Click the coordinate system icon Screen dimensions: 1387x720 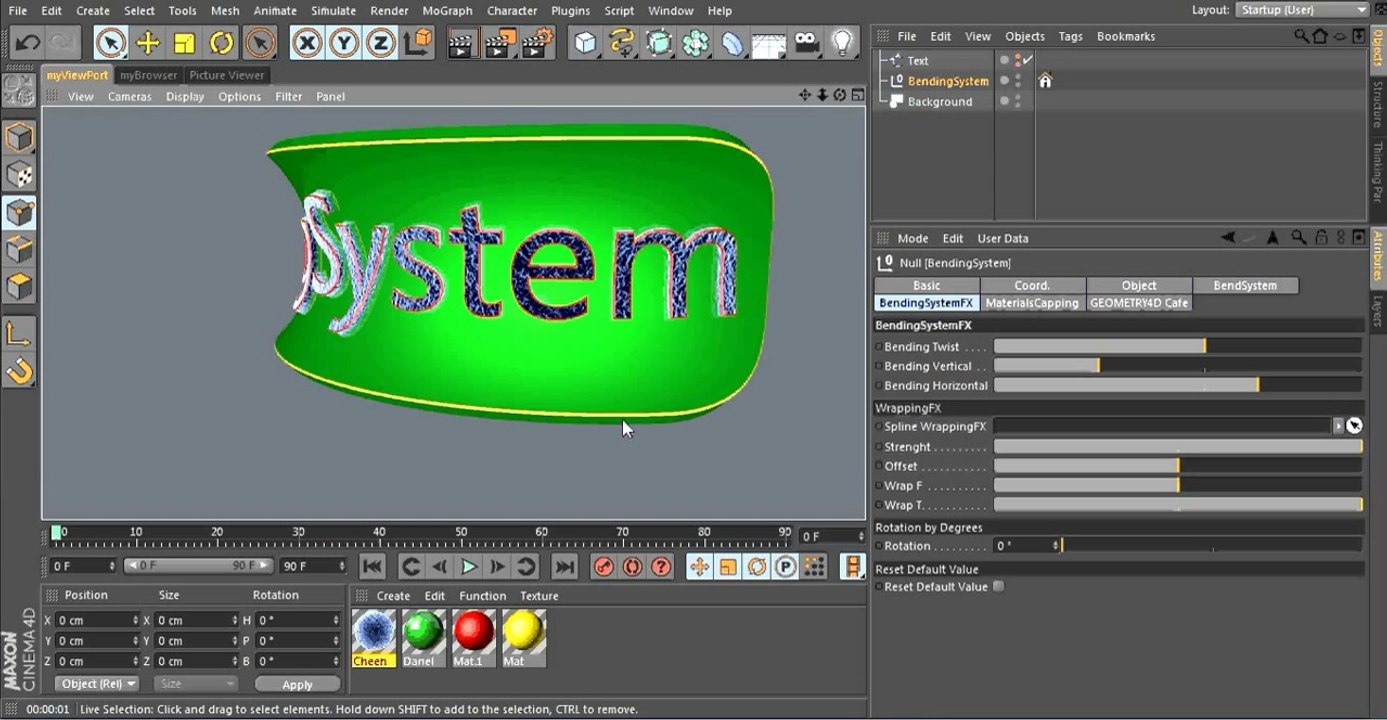click(x=417, y=42)
